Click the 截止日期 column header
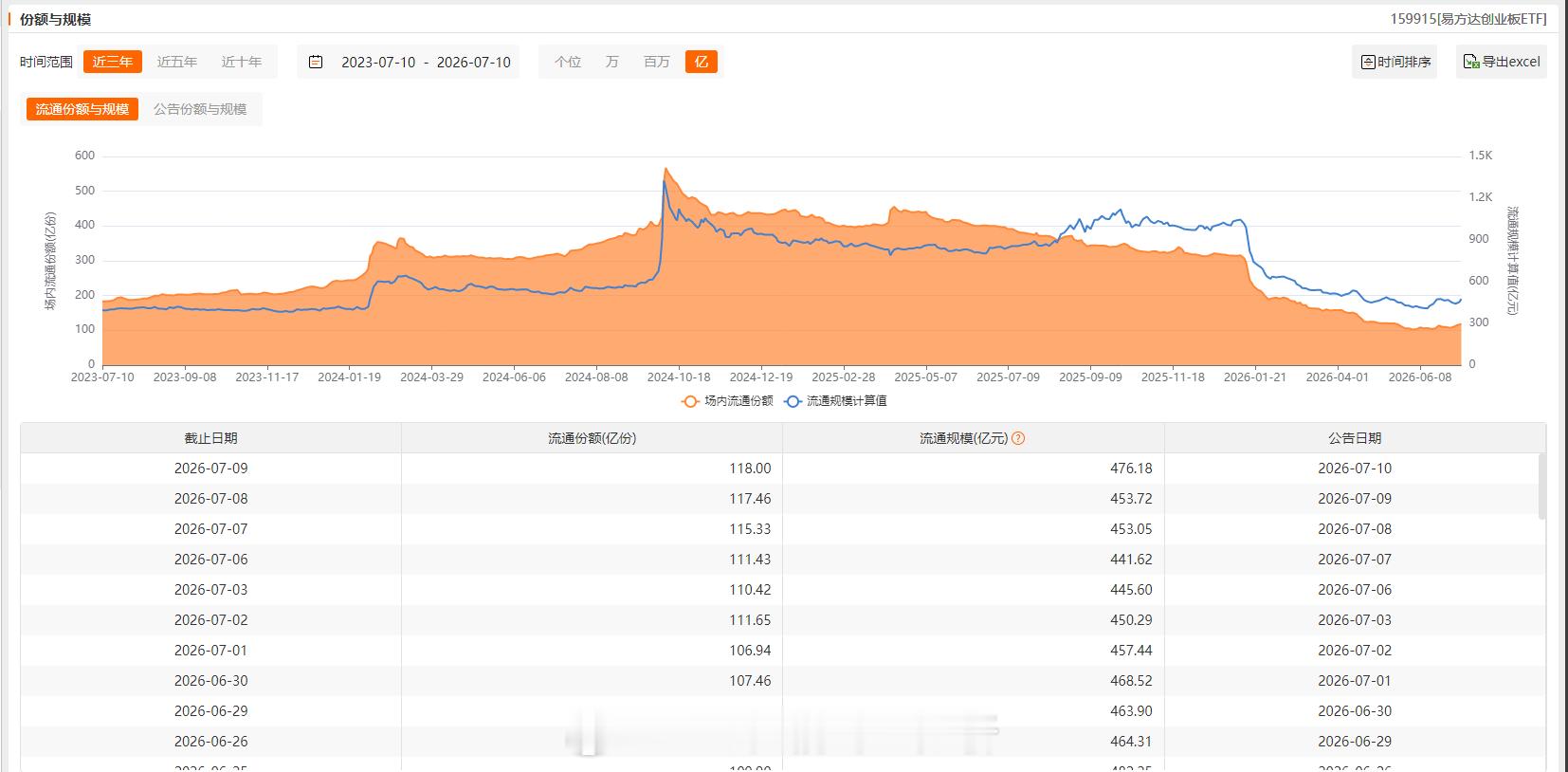1568x772 pixels. pos(211,438)
